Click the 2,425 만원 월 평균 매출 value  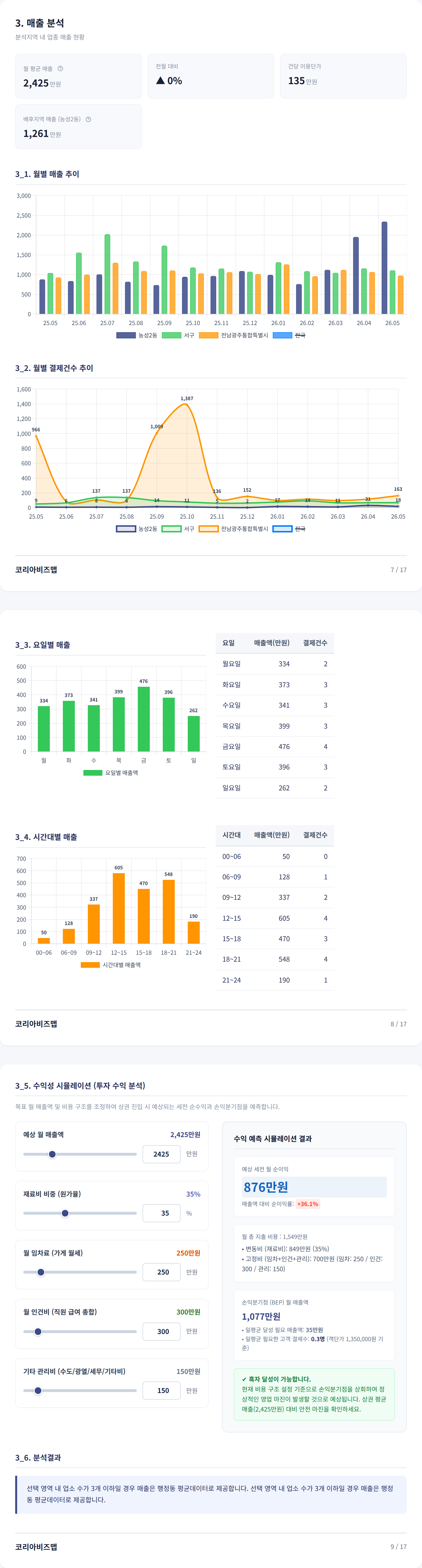[x=42, y=83]
